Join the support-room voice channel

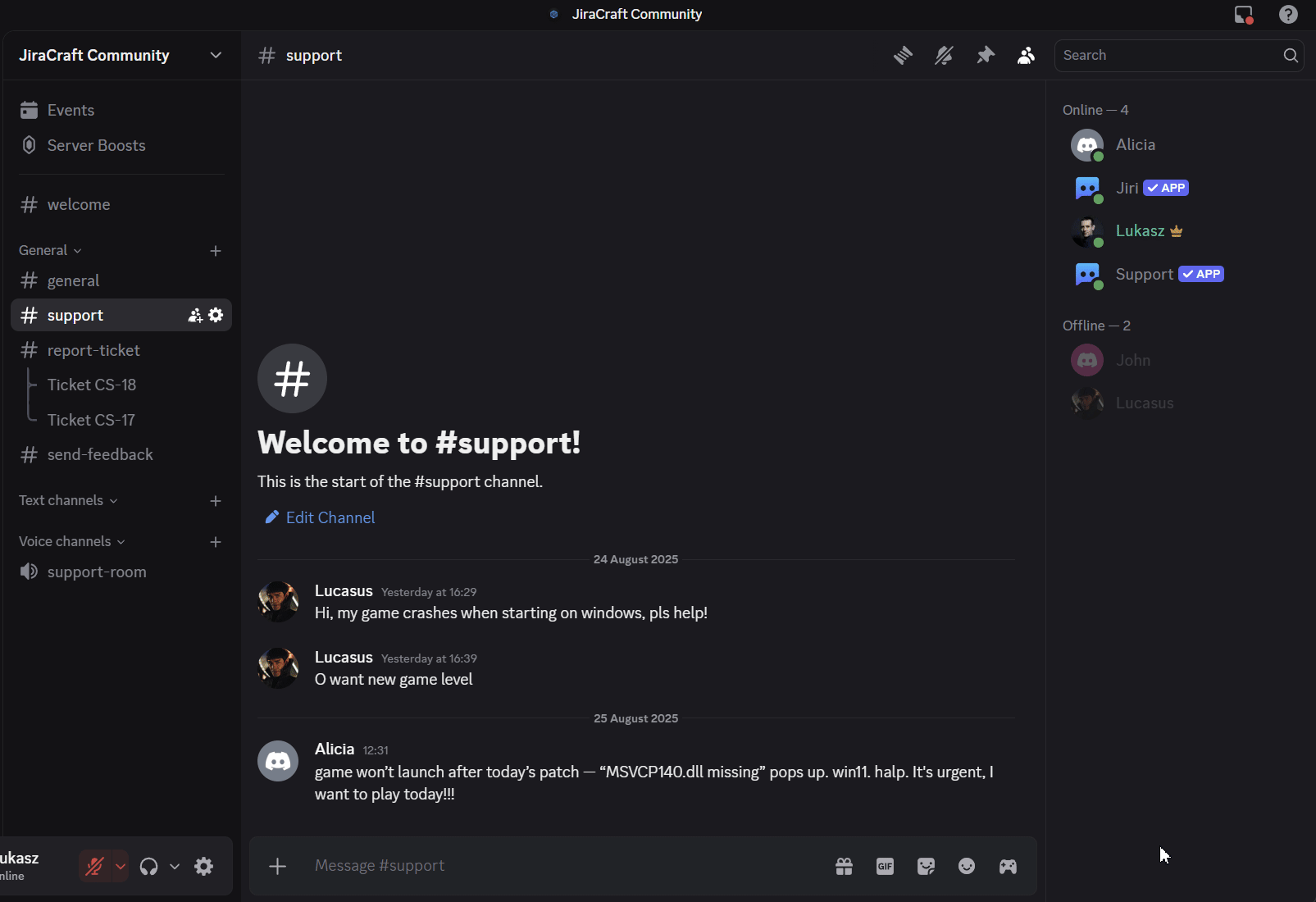[121, 572]
